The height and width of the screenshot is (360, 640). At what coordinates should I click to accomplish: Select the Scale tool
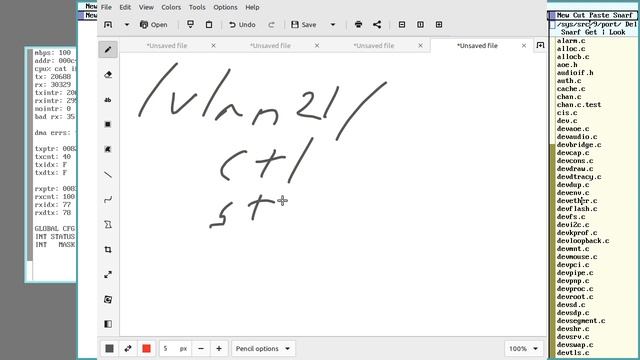coord(108,274)
